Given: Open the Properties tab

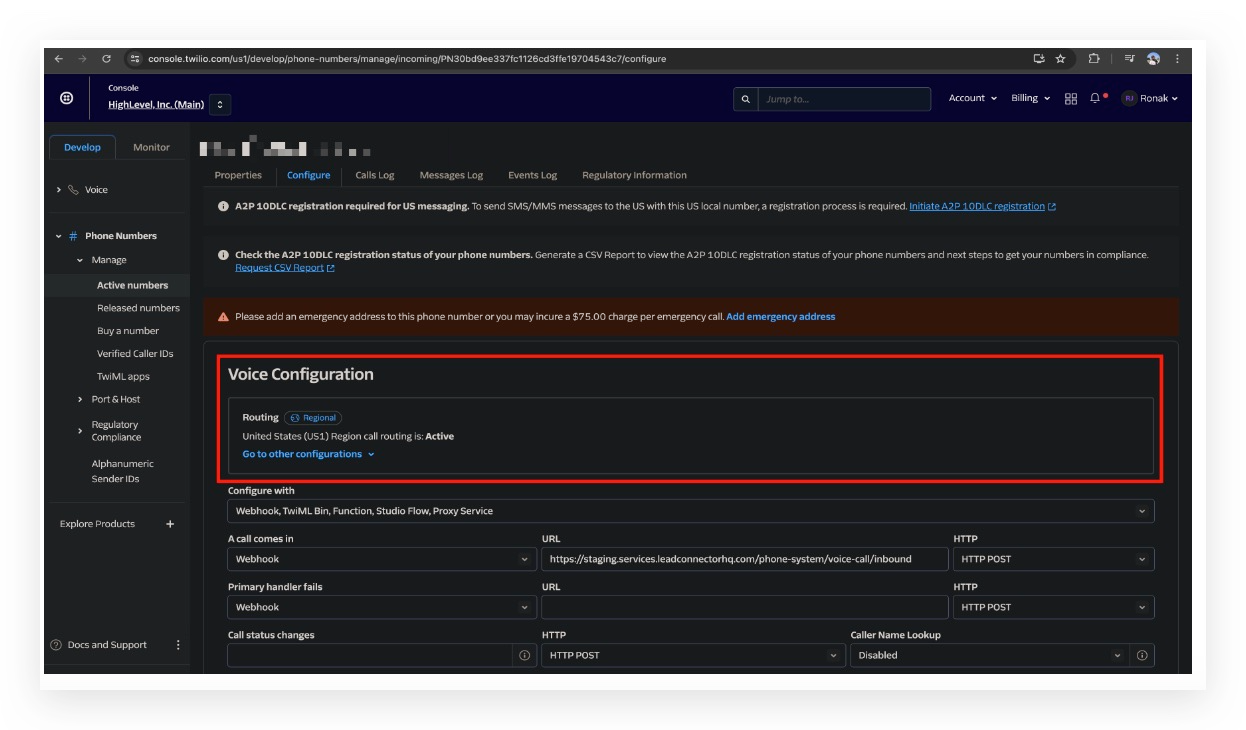Looking at the screenshot, I should tap(238, 175).
